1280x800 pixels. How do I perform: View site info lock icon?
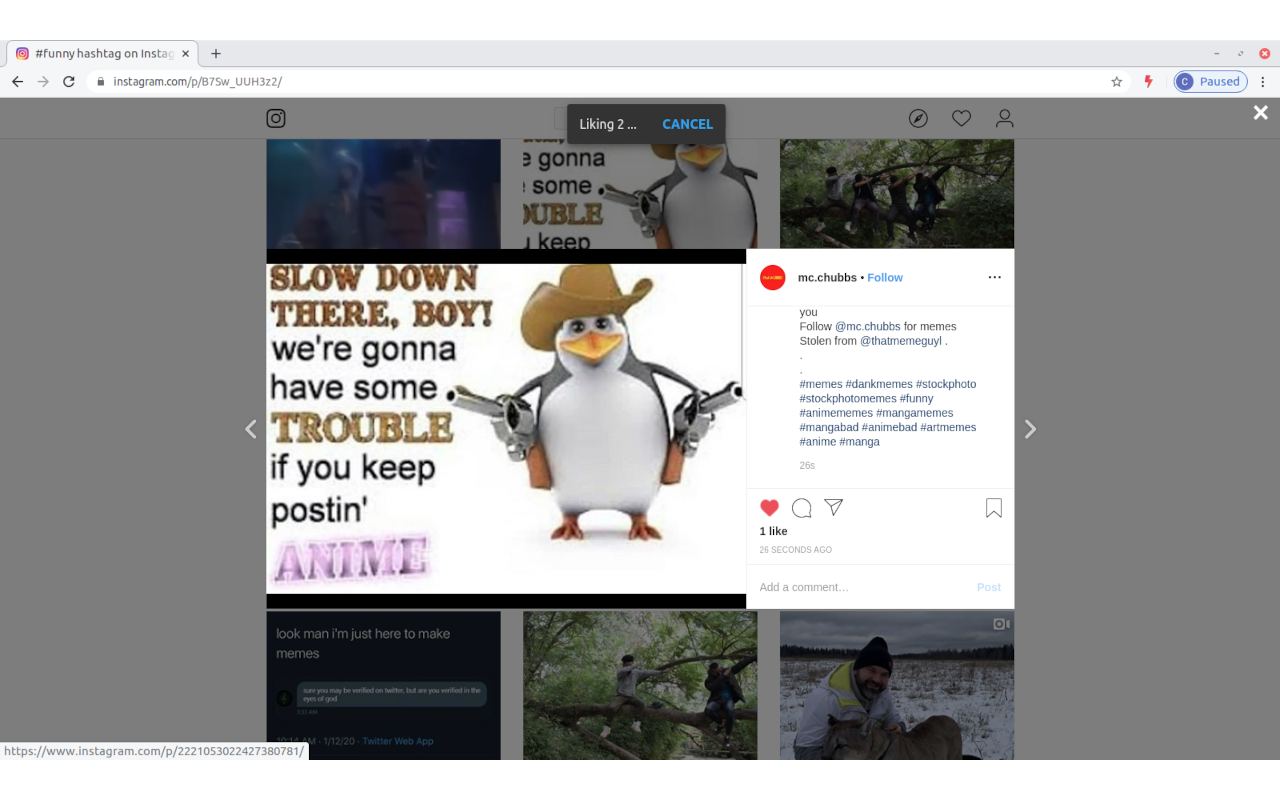[100, 82]
